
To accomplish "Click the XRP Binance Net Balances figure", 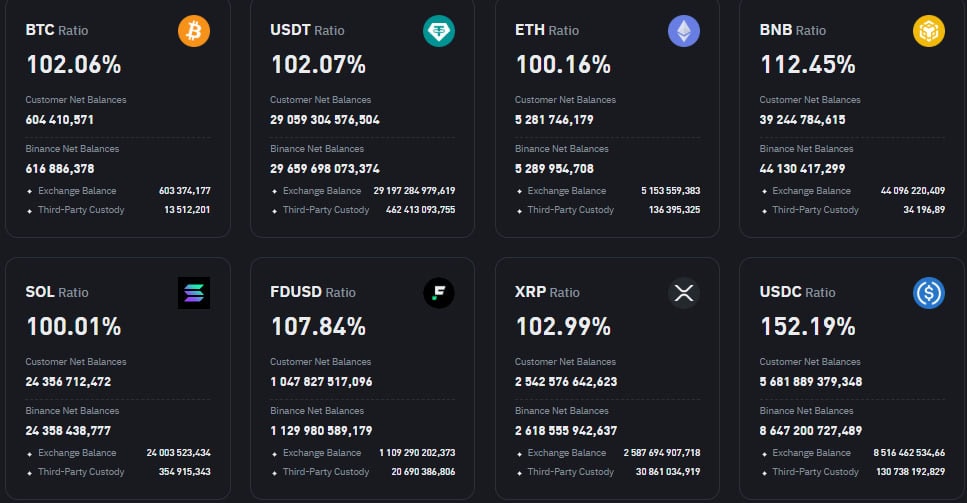I will [566, 431].
